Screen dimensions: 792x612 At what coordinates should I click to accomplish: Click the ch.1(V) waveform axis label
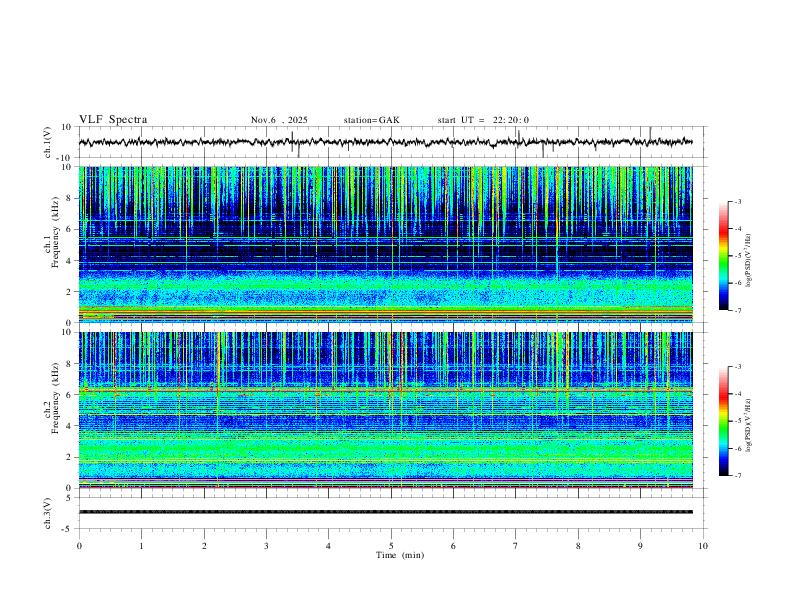point(49,142)
